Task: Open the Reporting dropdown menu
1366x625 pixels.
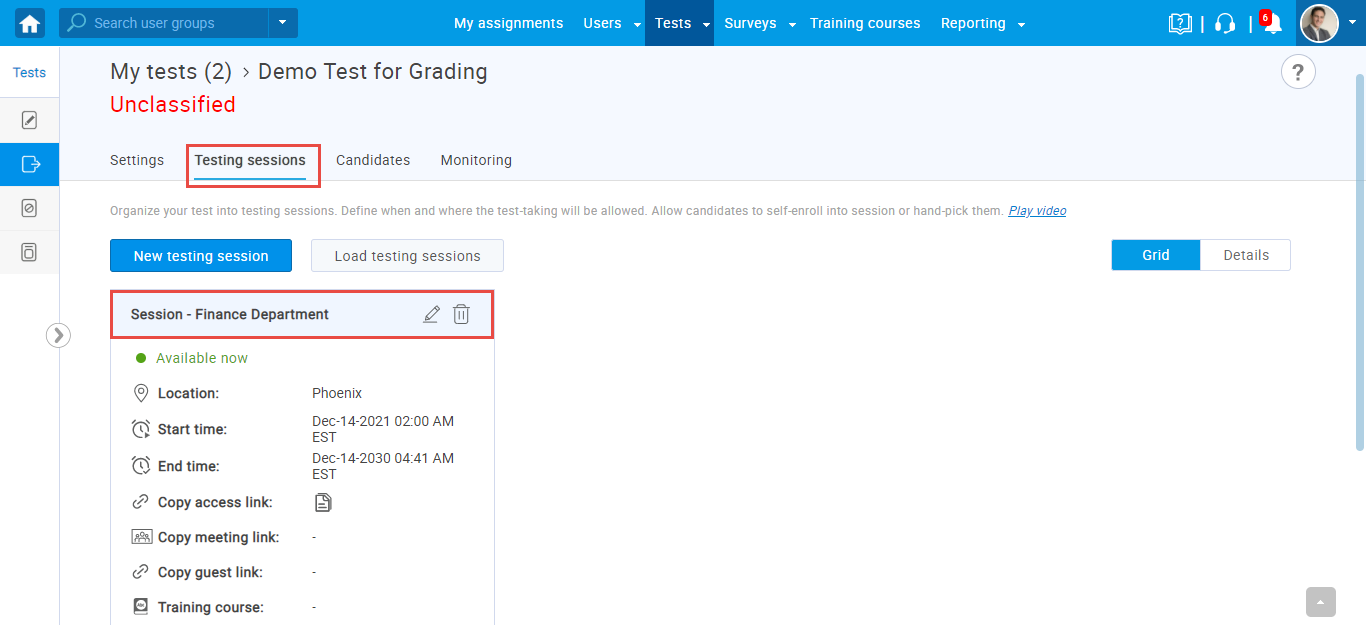Action: pos(982,23)
